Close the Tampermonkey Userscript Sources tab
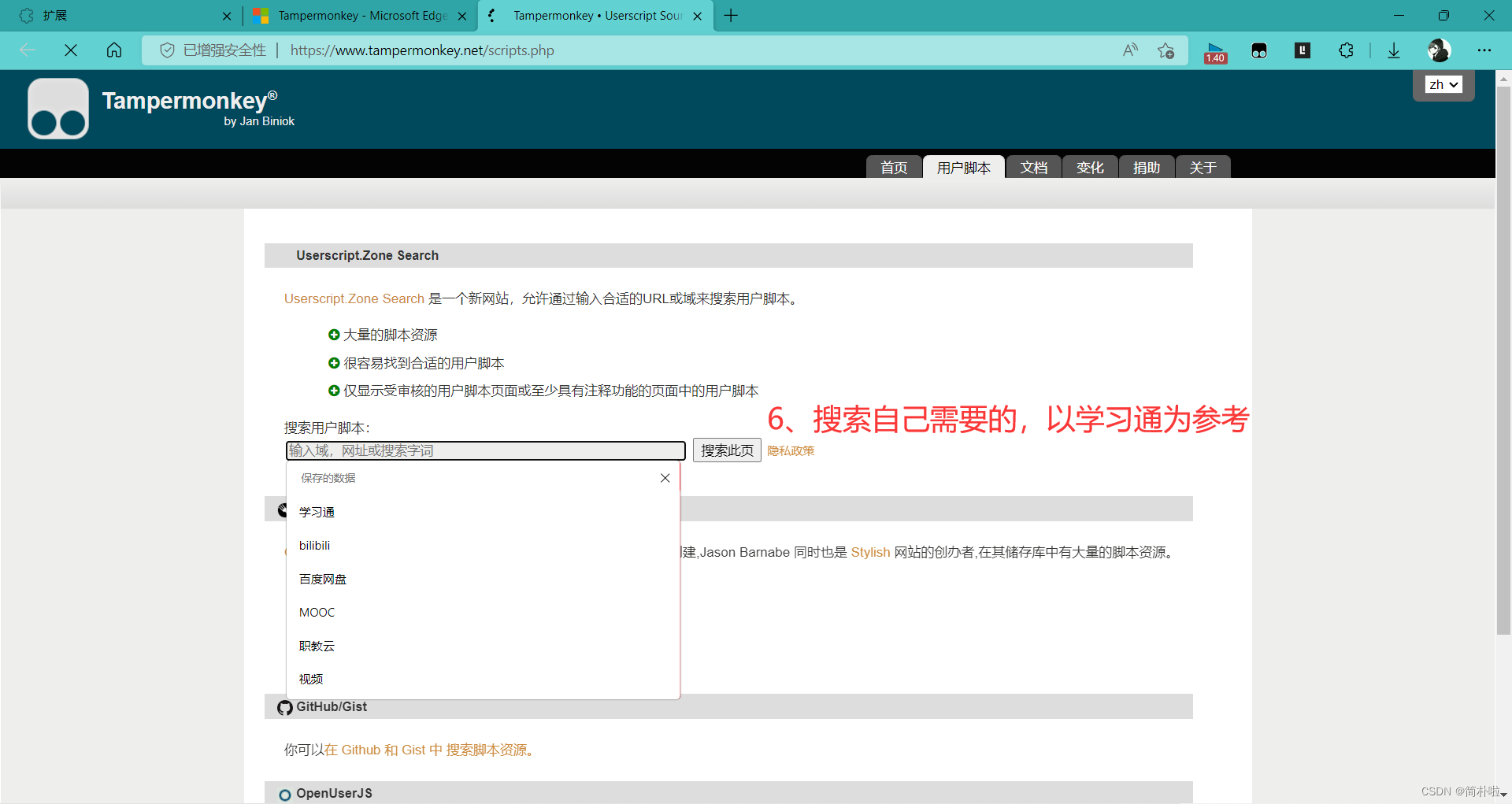1512x804 pixels. tap(697, 16)
